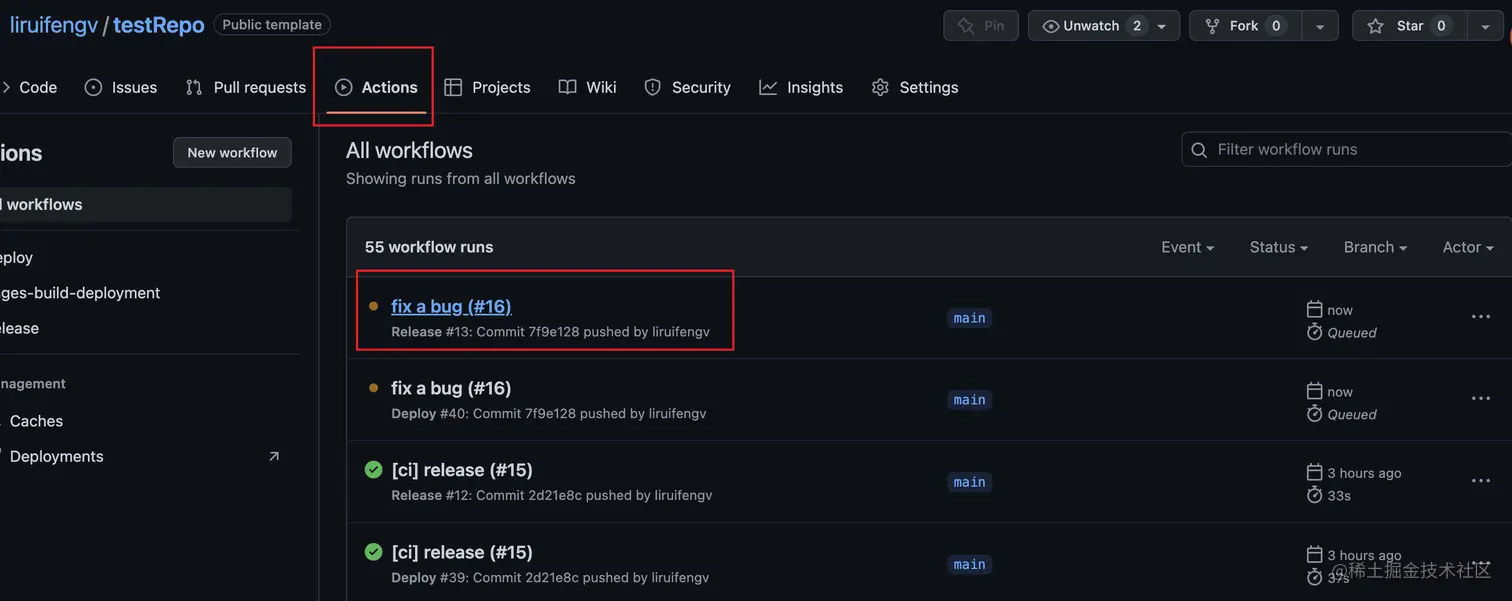This screenshot has height=601, width=1512.
Task: Click the star icon on Star button
Action: coord(1376,26)
